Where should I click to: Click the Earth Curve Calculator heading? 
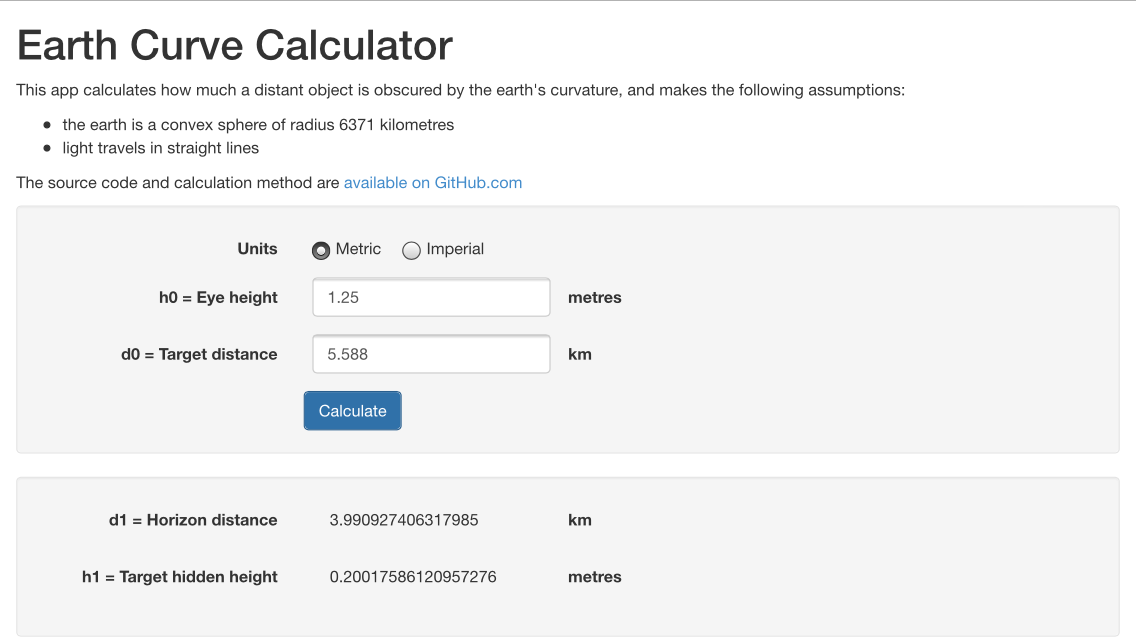pos(235,46)
